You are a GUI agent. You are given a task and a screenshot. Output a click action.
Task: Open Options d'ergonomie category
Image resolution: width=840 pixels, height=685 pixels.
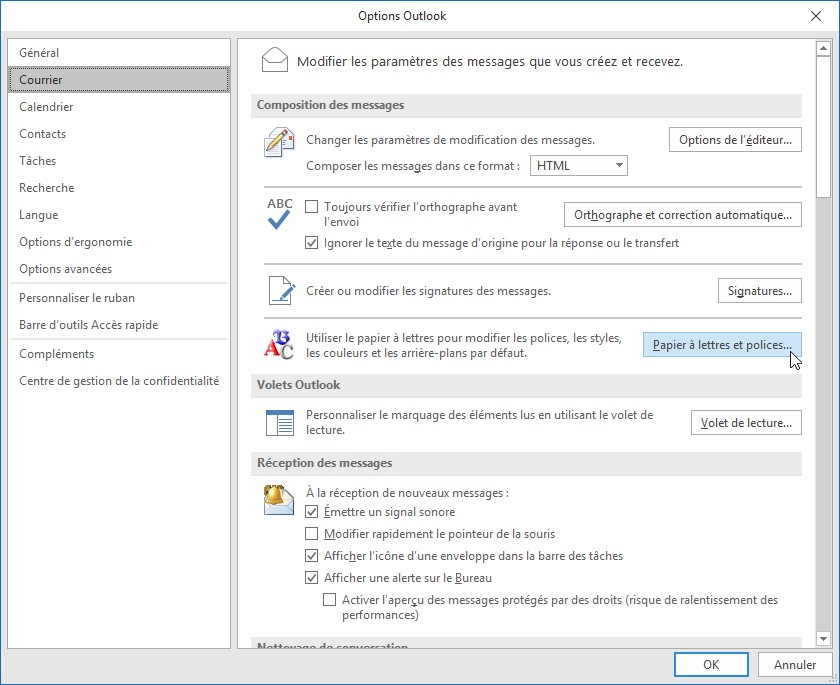119,242
